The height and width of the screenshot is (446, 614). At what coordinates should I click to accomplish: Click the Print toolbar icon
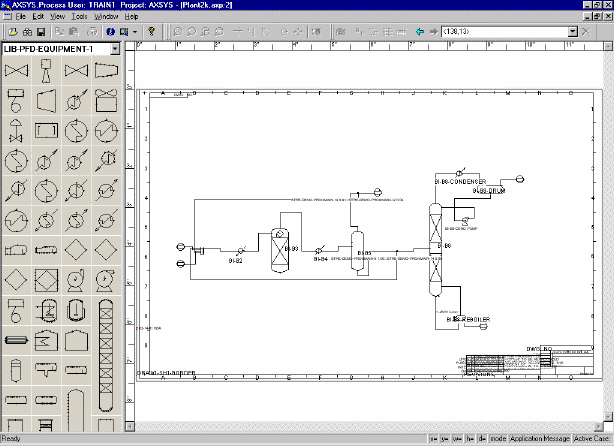pyautogui.click(x=92, y=32)
